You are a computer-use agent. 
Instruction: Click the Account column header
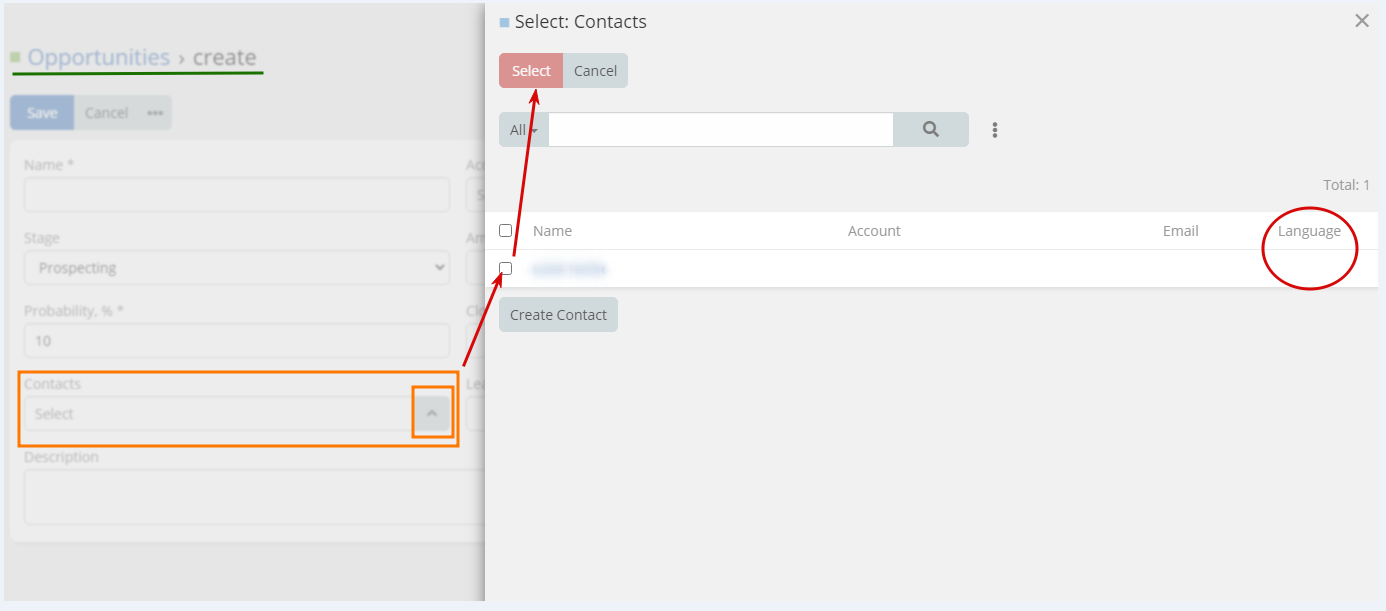click(x=874, y=231)
